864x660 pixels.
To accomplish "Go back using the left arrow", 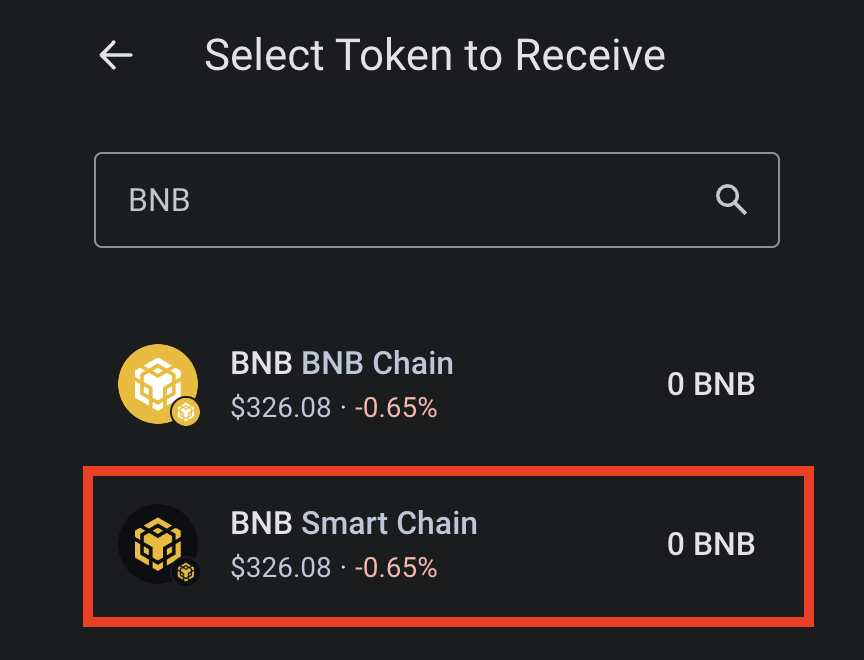I will [116, 55].
